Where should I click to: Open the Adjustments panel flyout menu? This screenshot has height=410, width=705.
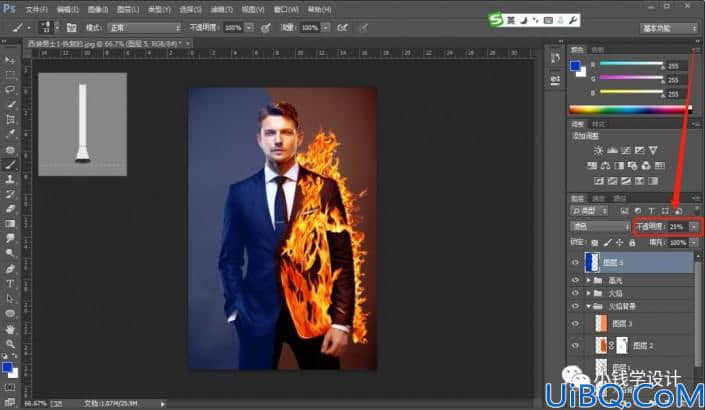click(696, 124)
